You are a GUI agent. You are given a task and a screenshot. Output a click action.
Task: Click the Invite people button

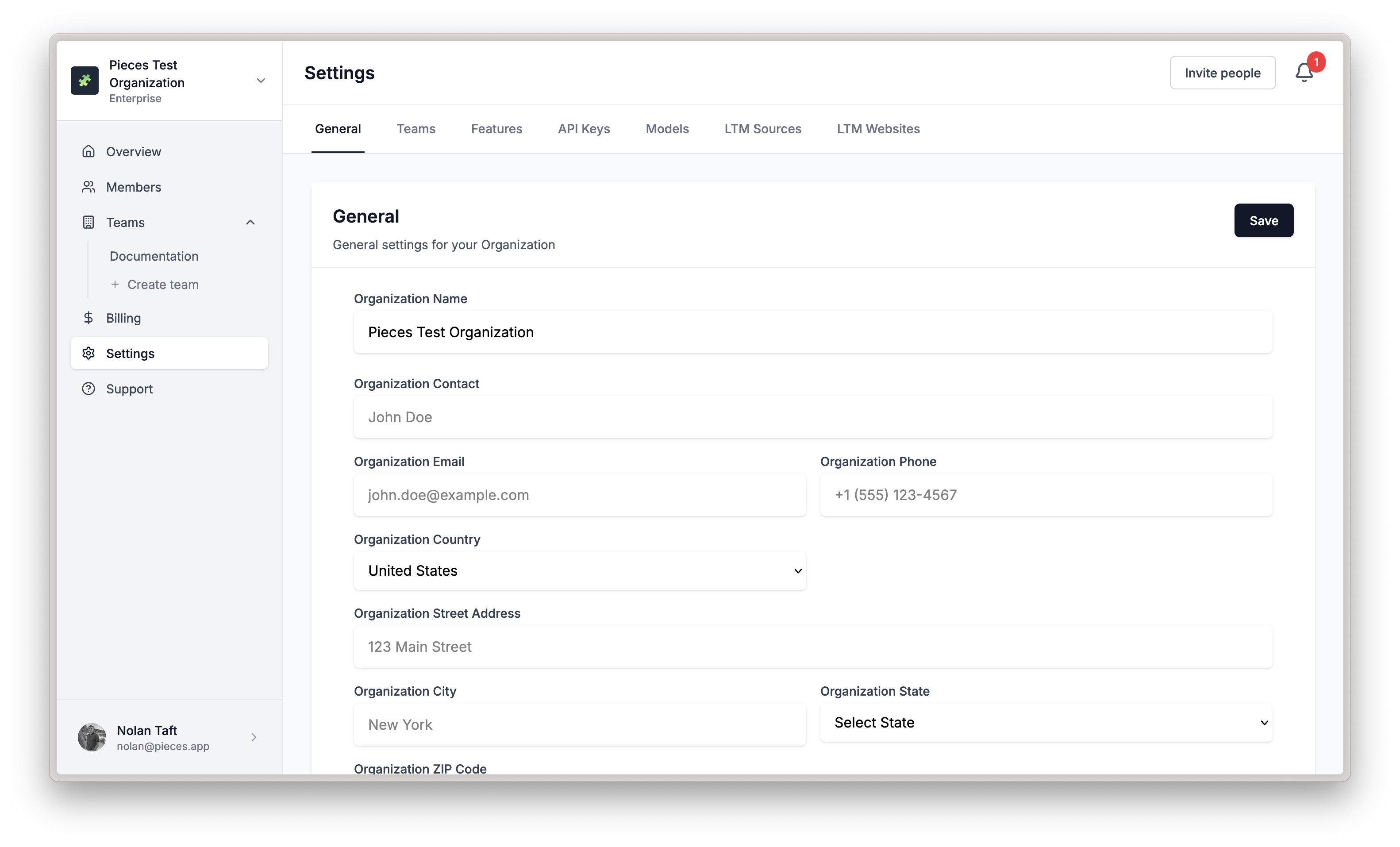[x=1222, y=73]
